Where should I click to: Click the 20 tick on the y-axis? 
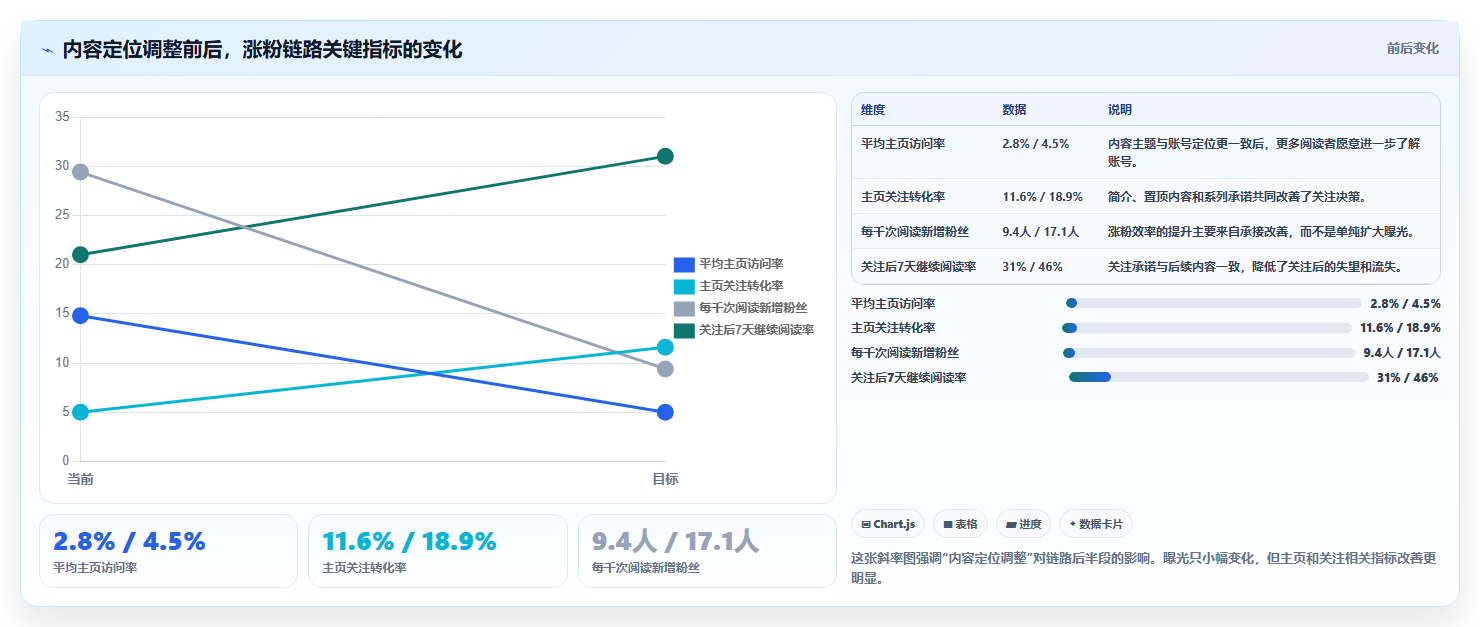(x=61, y=264)
